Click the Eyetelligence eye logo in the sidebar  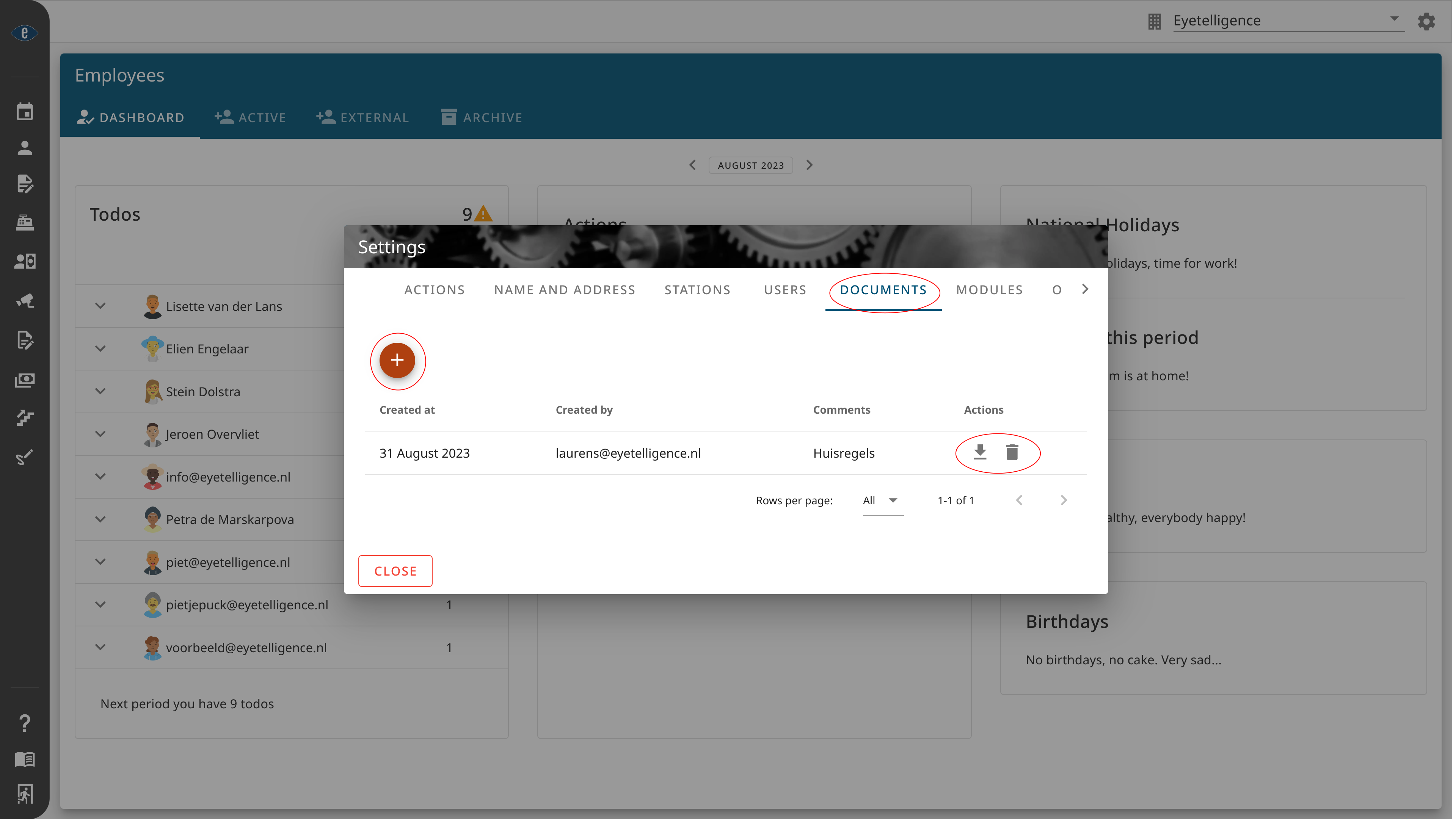coord(24,33)
